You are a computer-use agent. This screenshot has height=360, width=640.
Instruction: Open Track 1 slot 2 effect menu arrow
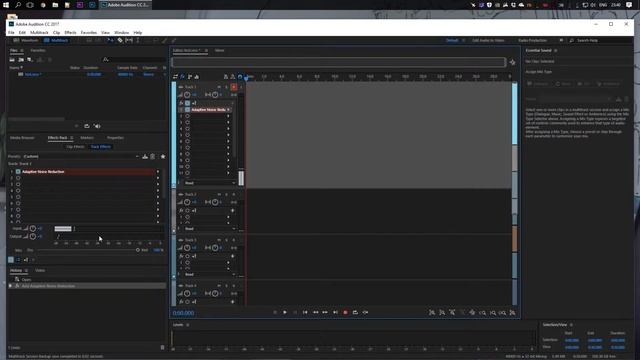(228, 116)
